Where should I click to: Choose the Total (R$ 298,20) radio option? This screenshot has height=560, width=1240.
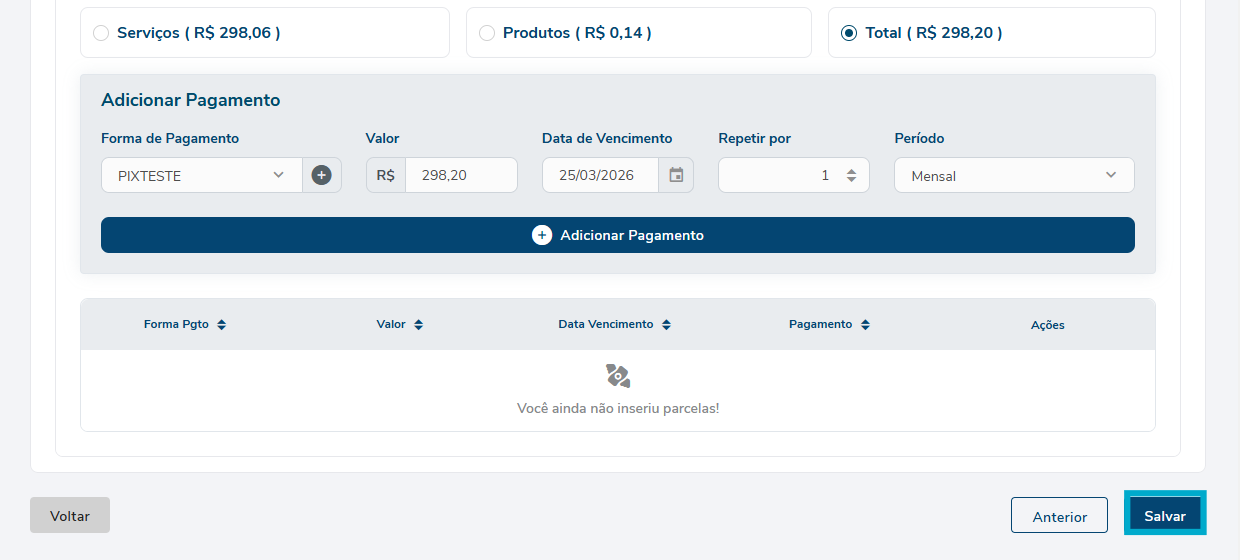point(849,33)
